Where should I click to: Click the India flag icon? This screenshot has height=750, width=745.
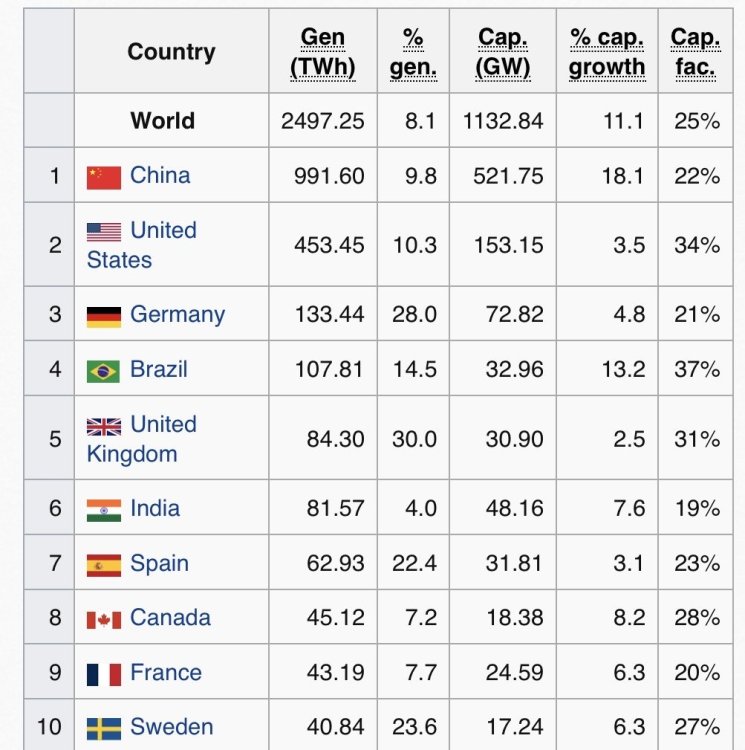pos(104,509)
